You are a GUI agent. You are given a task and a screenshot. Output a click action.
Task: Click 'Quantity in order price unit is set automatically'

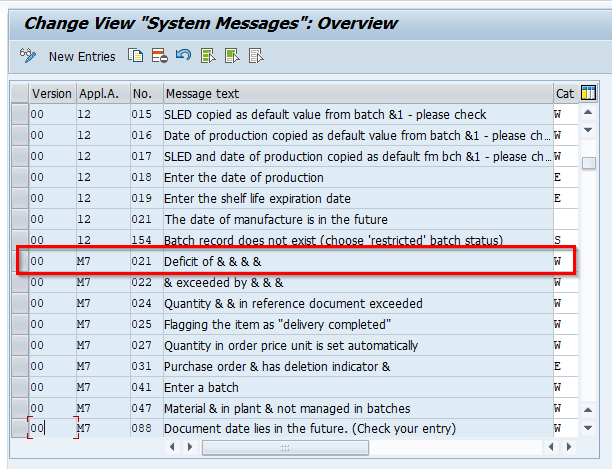pos(291,345)
